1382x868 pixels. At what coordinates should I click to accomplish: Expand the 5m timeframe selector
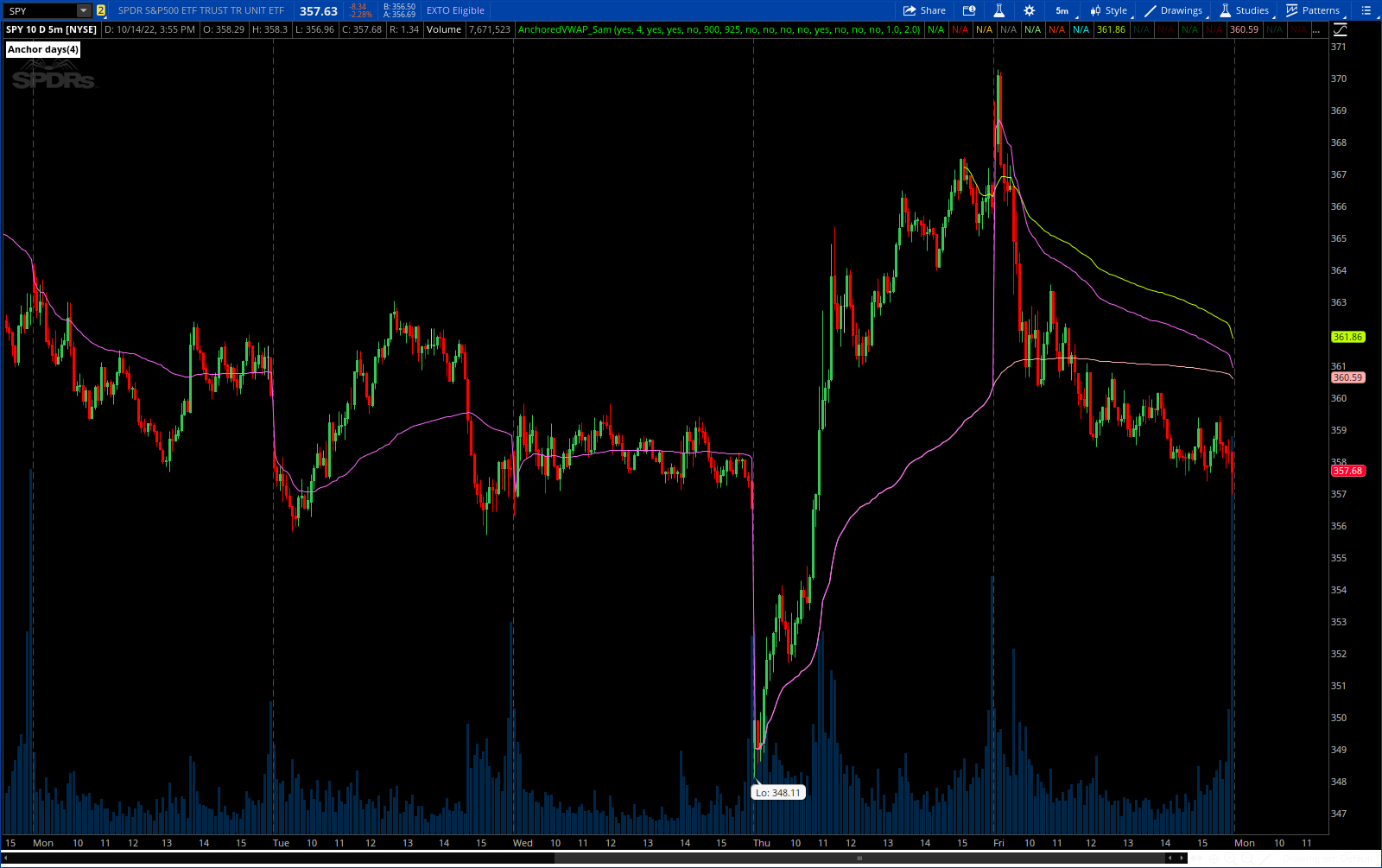[1062, 10]
